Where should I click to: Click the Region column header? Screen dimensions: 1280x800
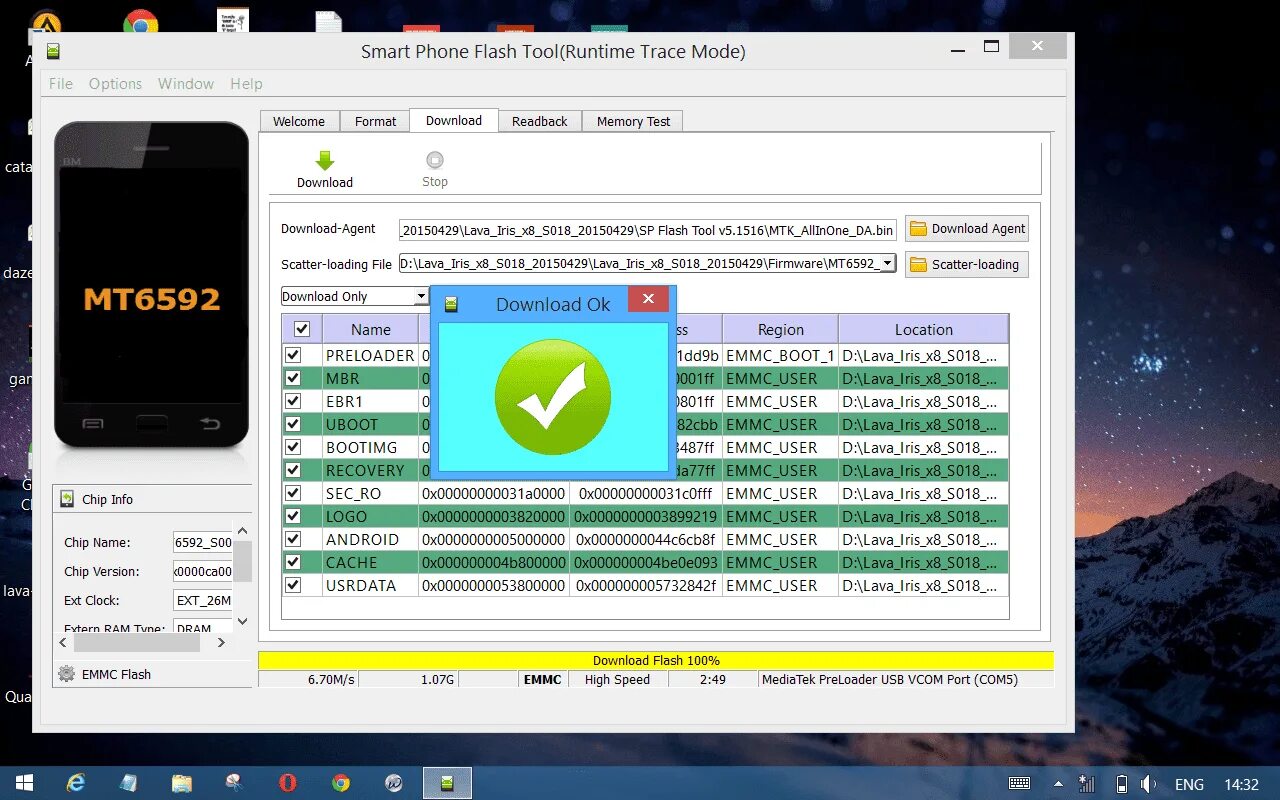pos(781,329)
